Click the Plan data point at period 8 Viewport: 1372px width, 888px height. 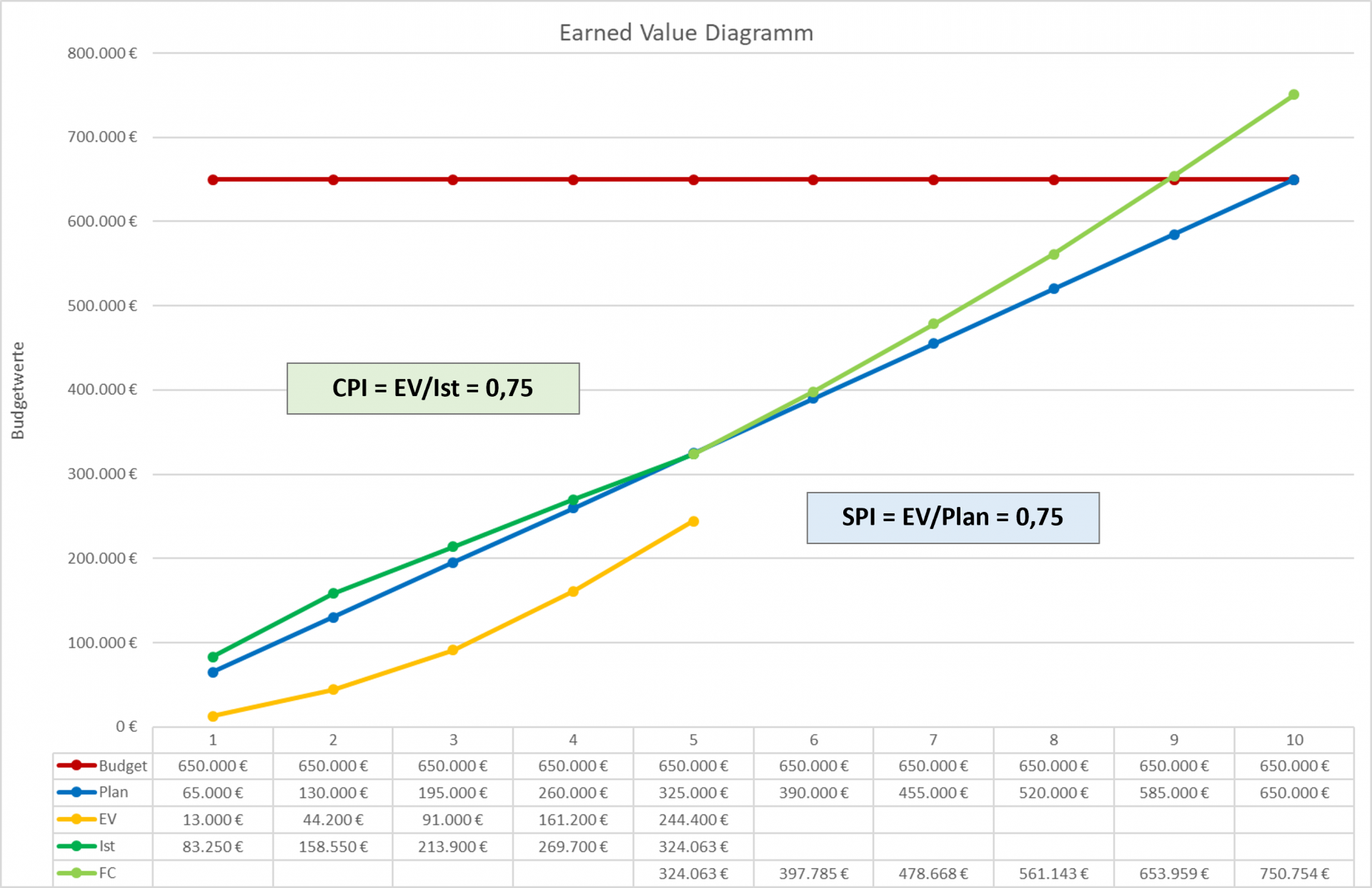1054,289
